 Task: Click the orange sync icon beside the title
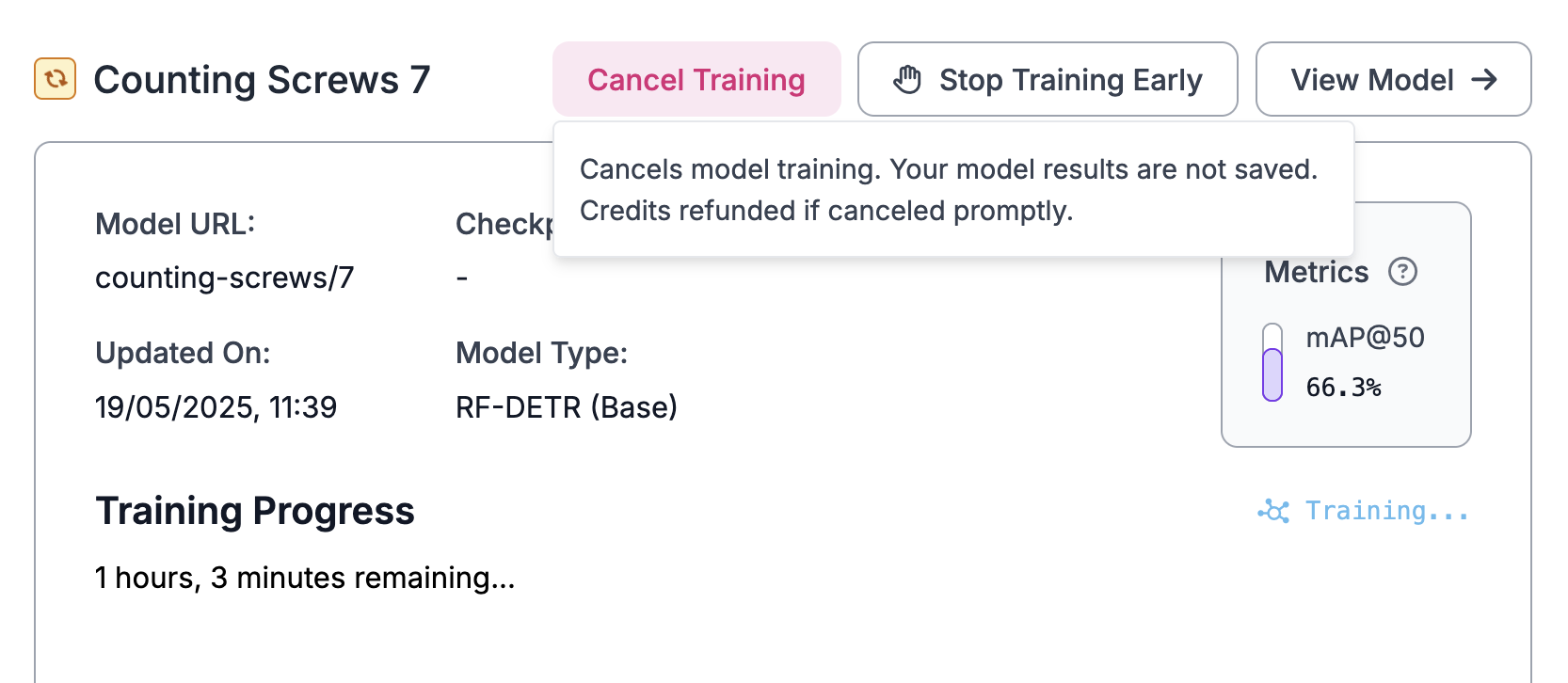[x=55, y=79]
